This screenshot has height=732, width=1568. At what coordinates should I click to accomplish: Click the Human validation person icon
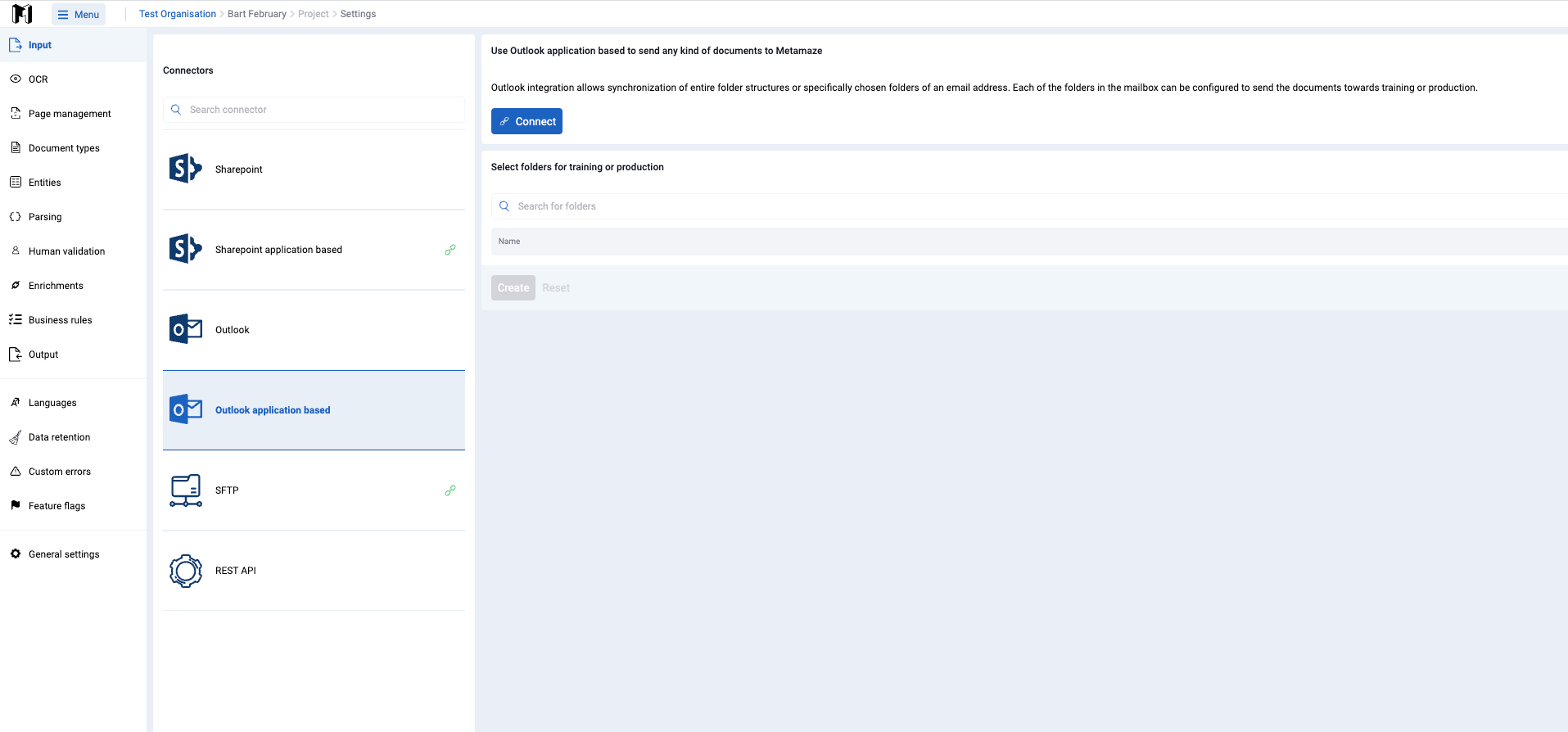(x=16, y=251)
